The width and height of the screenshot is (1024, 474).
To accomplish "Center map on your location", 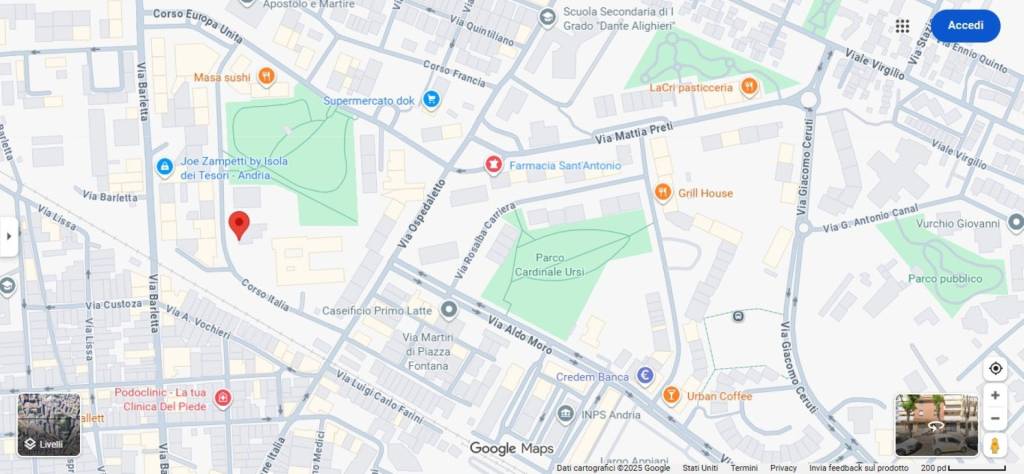I will (995, 369).
